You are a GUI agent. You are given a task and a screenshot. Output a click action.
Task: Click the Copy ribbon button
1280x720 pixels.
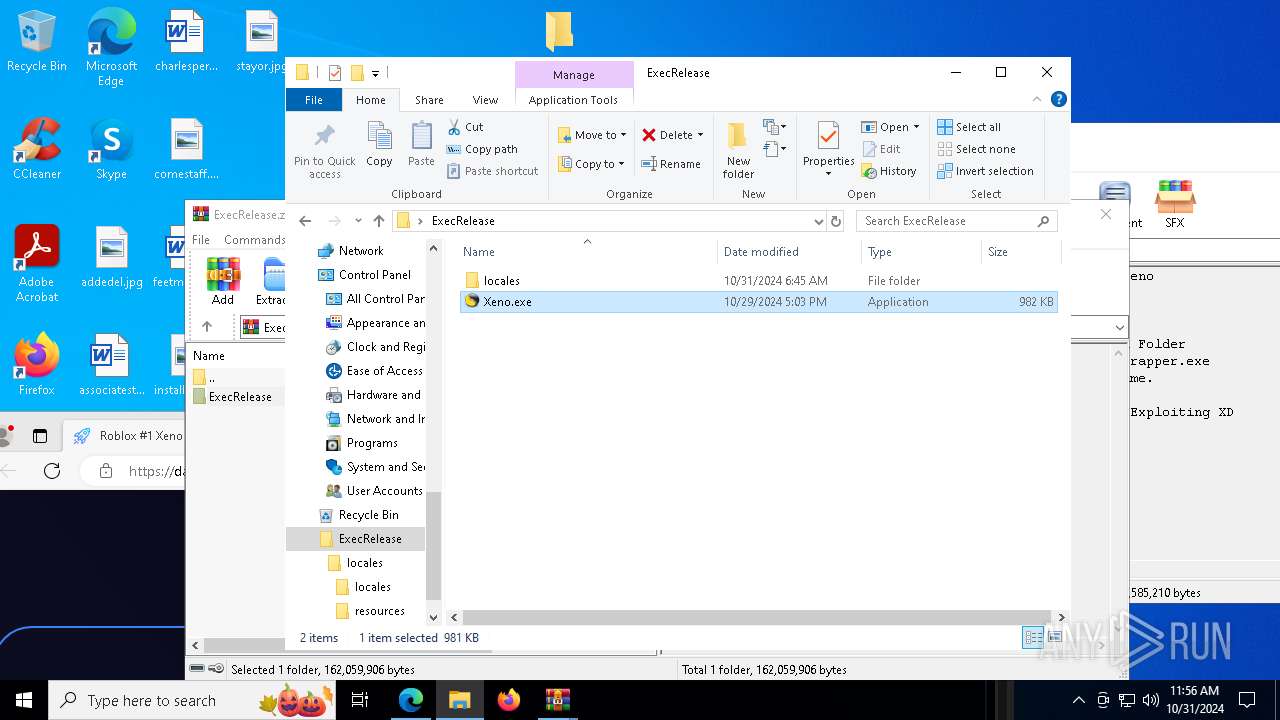pos(379,145)
